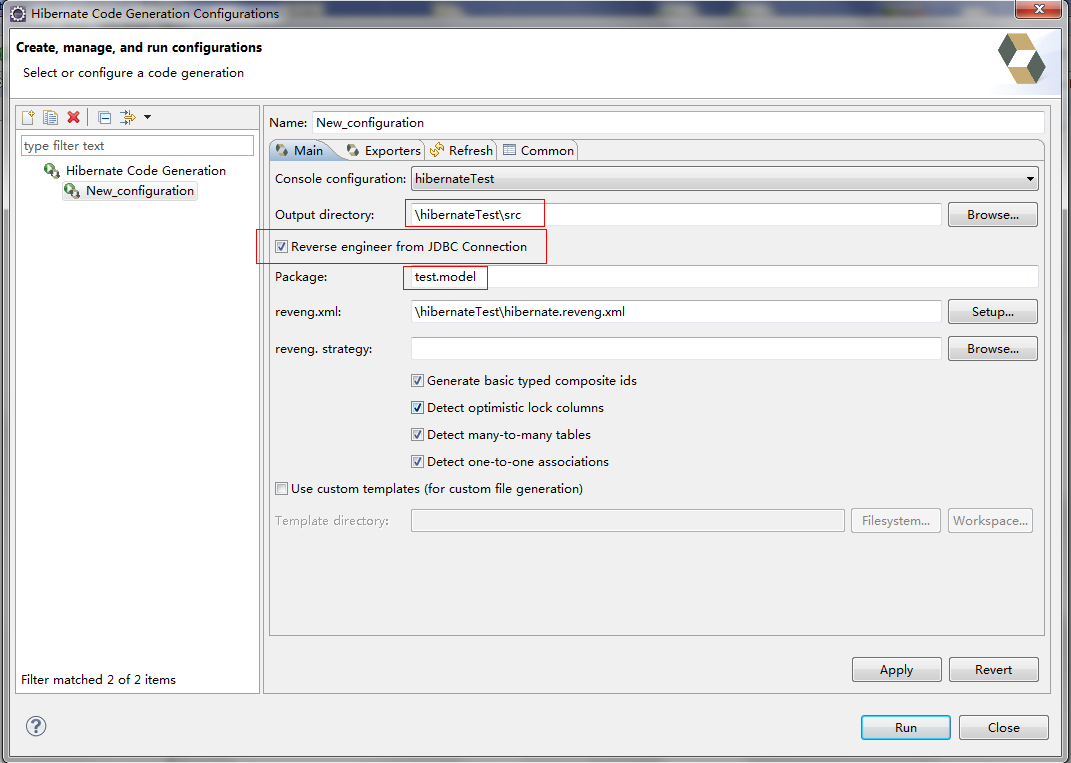Run the code generation
The image size is (1071, 763).
[905, 727]
